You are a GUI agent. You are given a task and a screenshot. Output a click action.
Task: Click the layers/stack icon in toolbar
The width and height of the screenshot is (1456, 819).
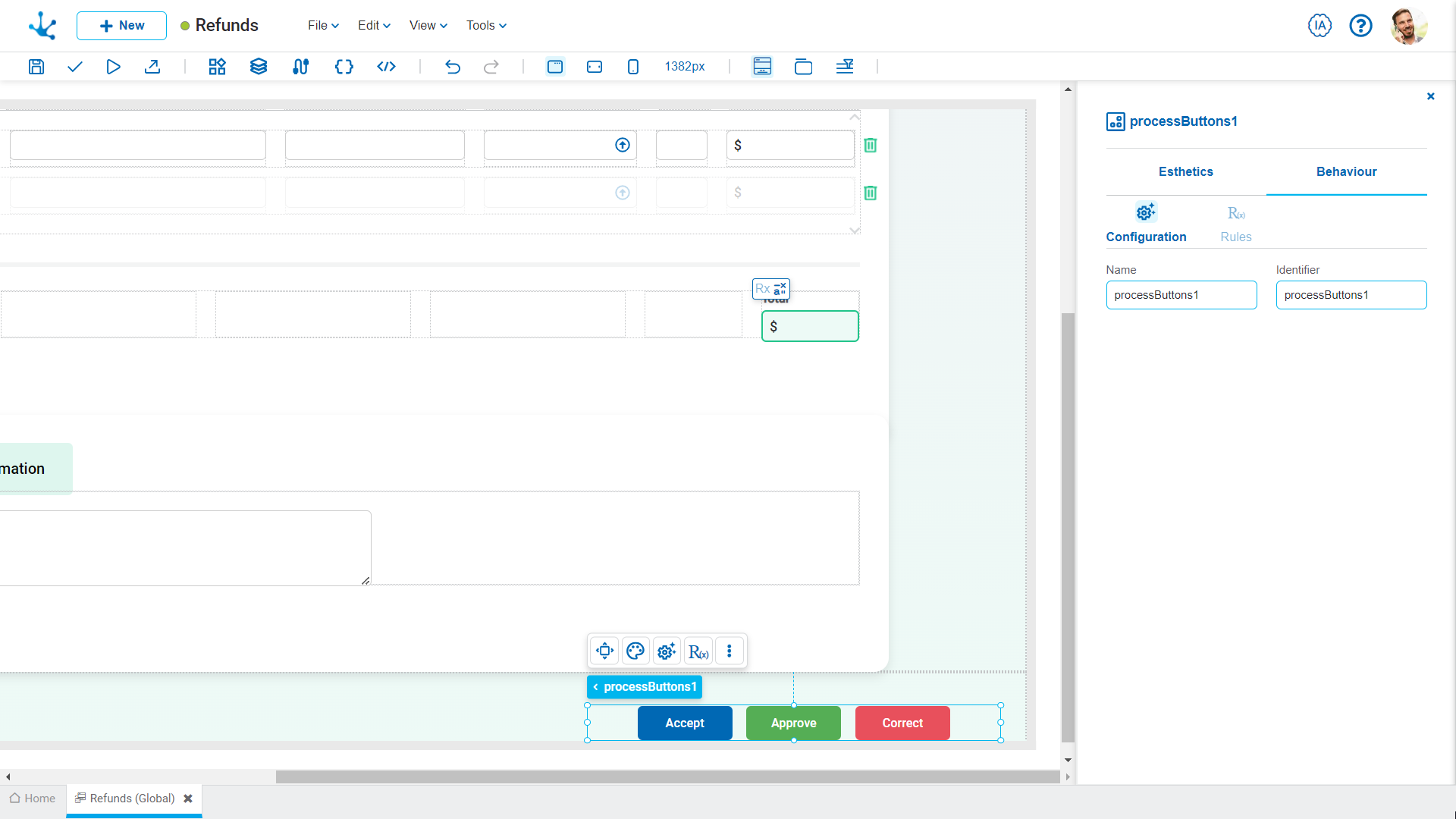pos(258,66)
